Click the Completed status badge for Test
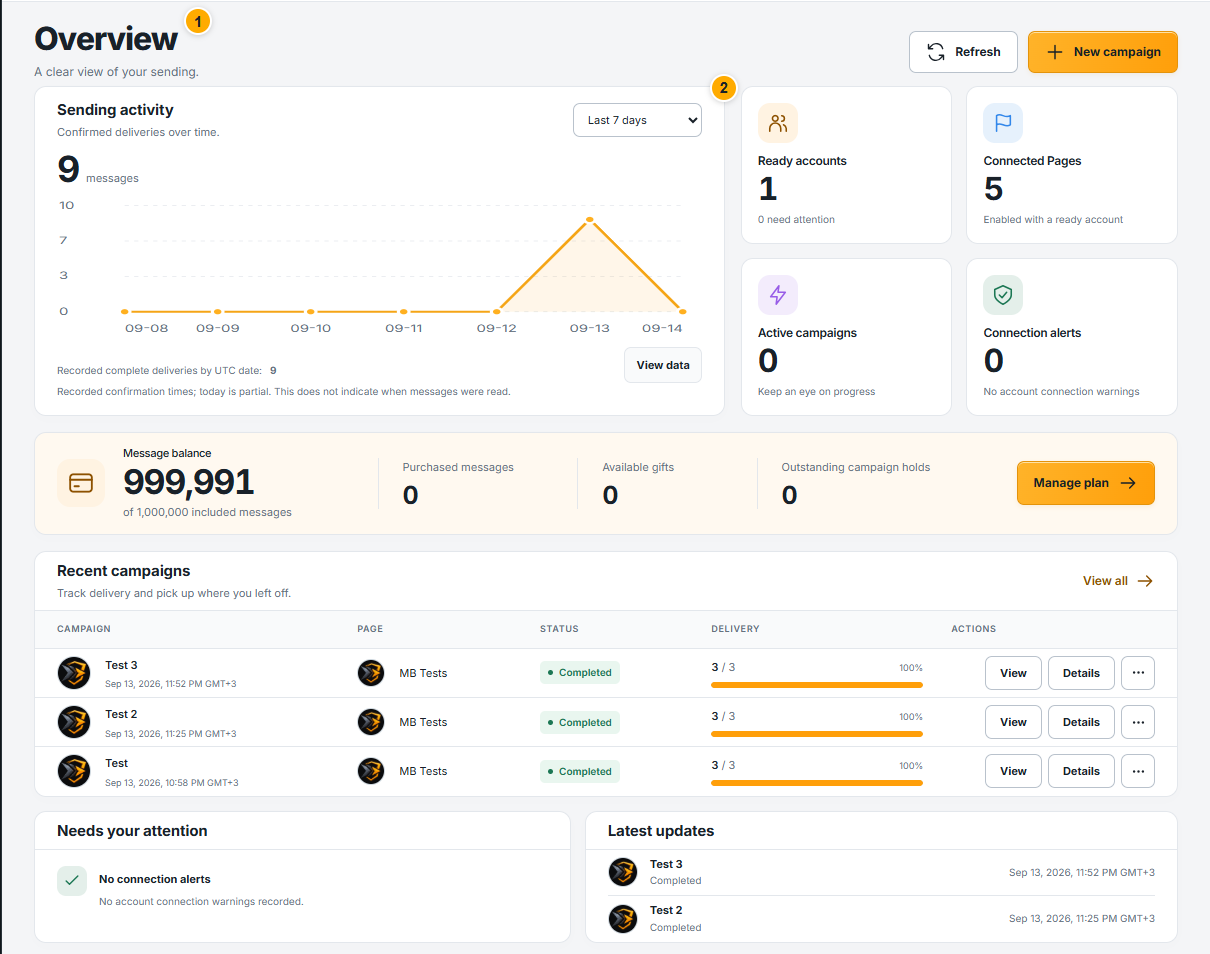 (x=580, y=771)
